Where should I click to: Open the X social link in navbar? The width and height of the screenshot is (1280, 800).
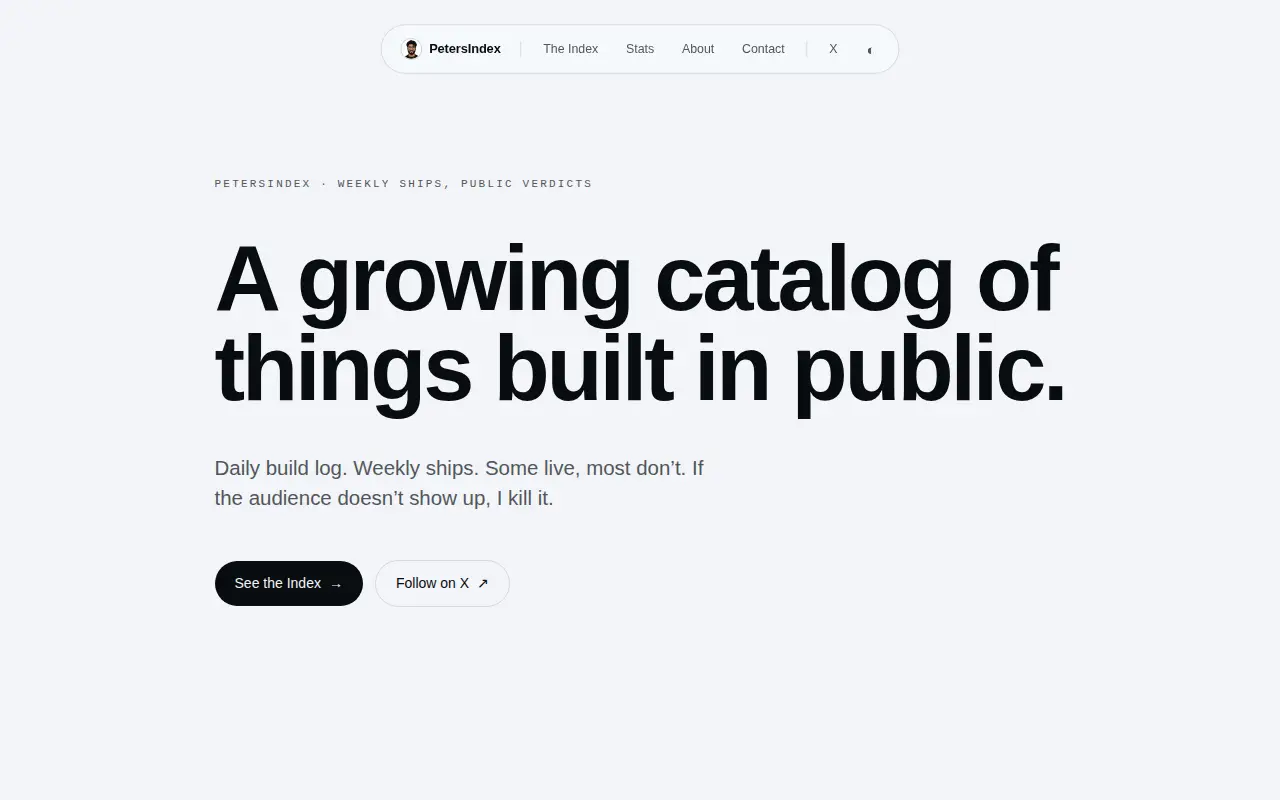coord(833,49)
